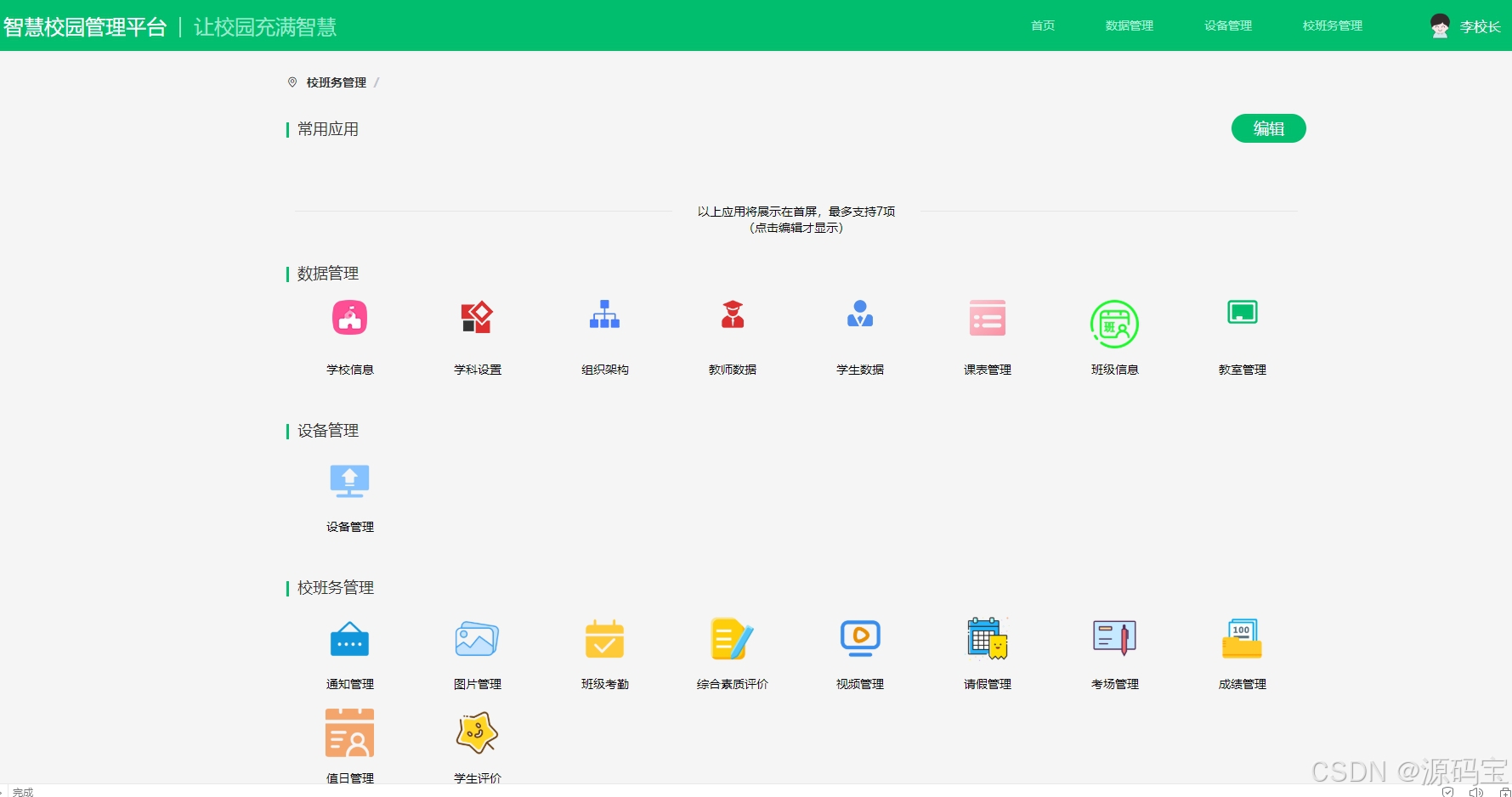Click the 图片管理 label

coord(478,684)
